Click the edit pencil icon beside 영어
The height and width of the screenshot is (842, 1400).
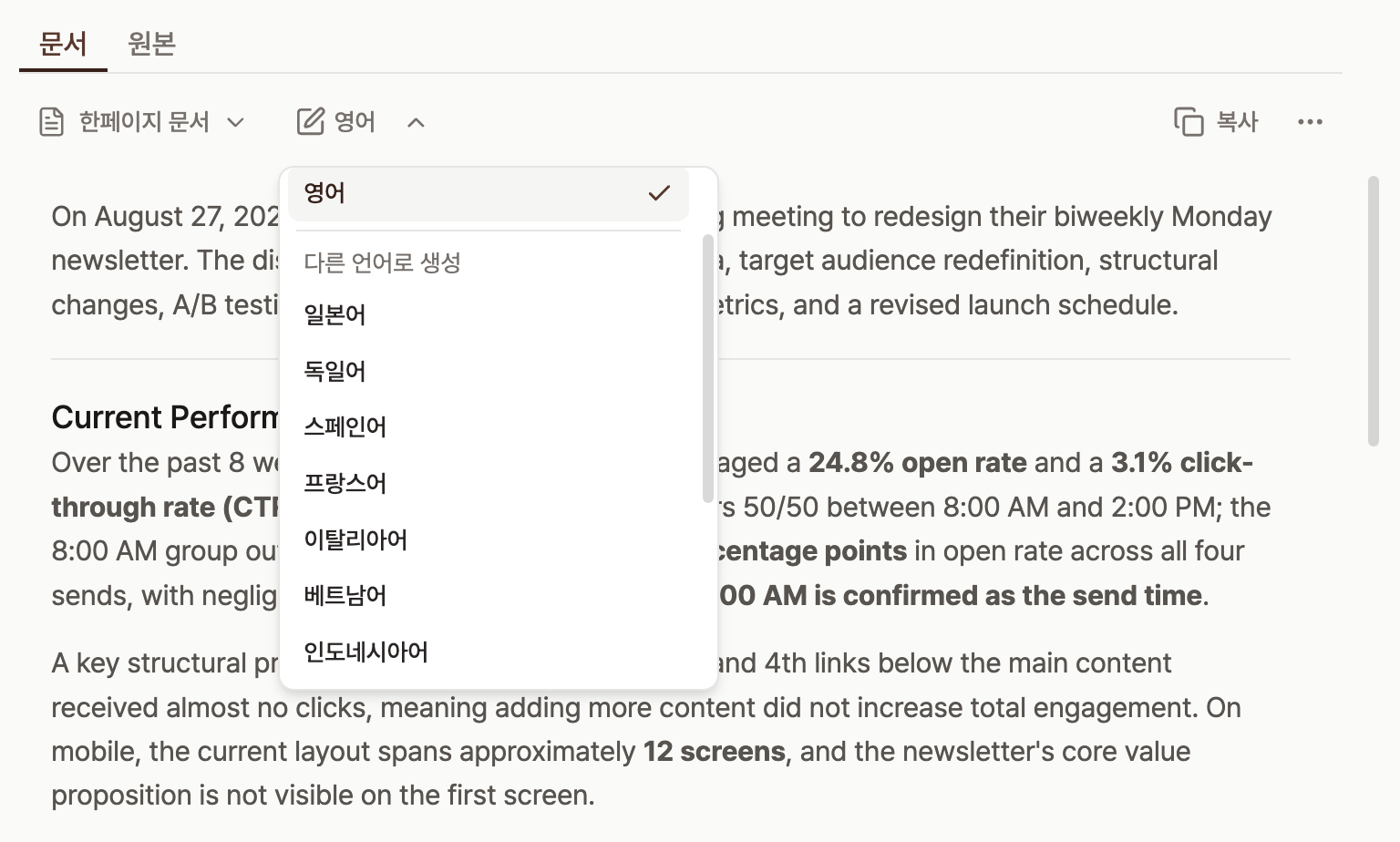click(310, 121)
